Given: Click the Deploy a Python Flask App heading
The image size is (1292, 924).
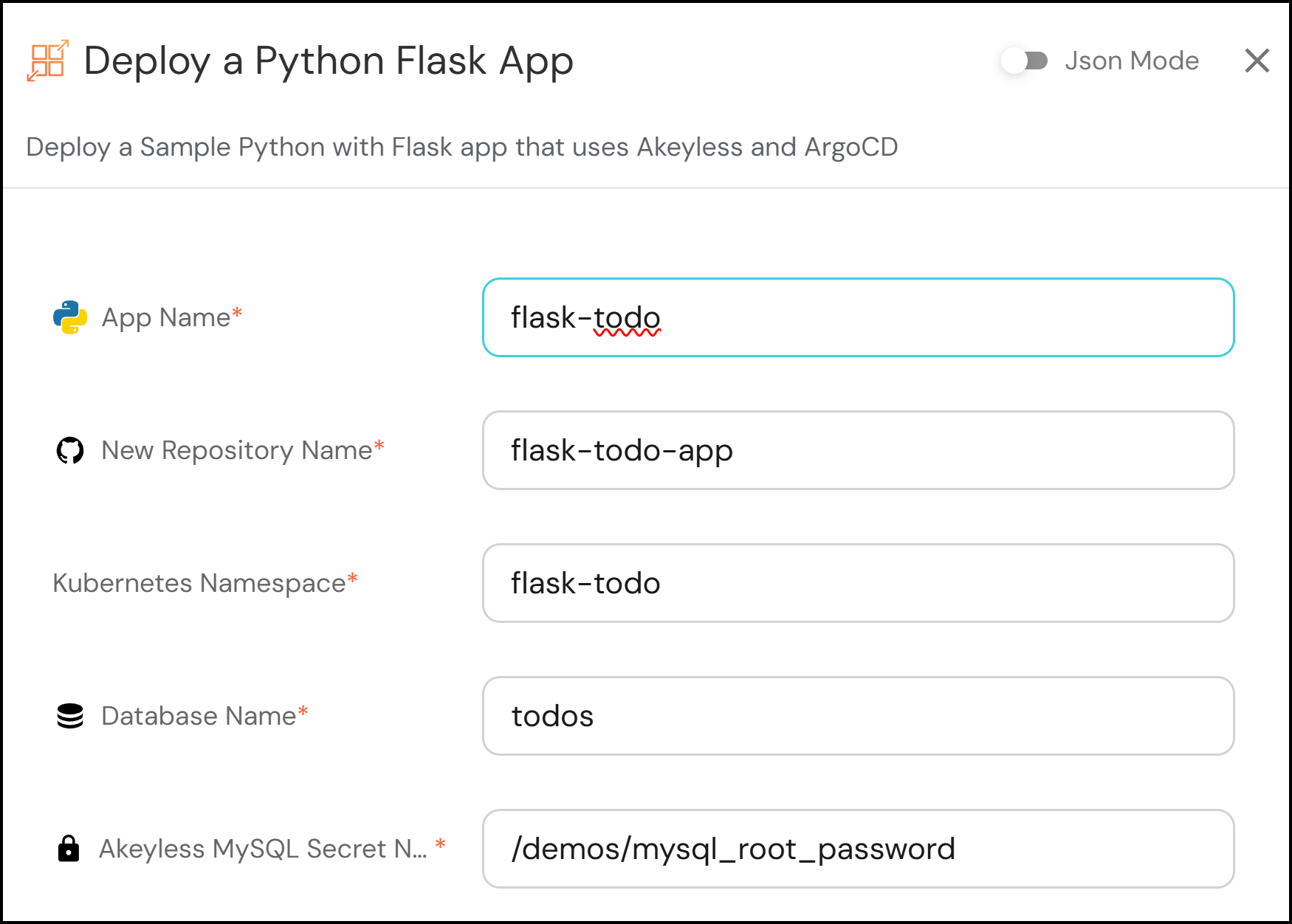Looking at the screenshot, I should coord(329,61).
